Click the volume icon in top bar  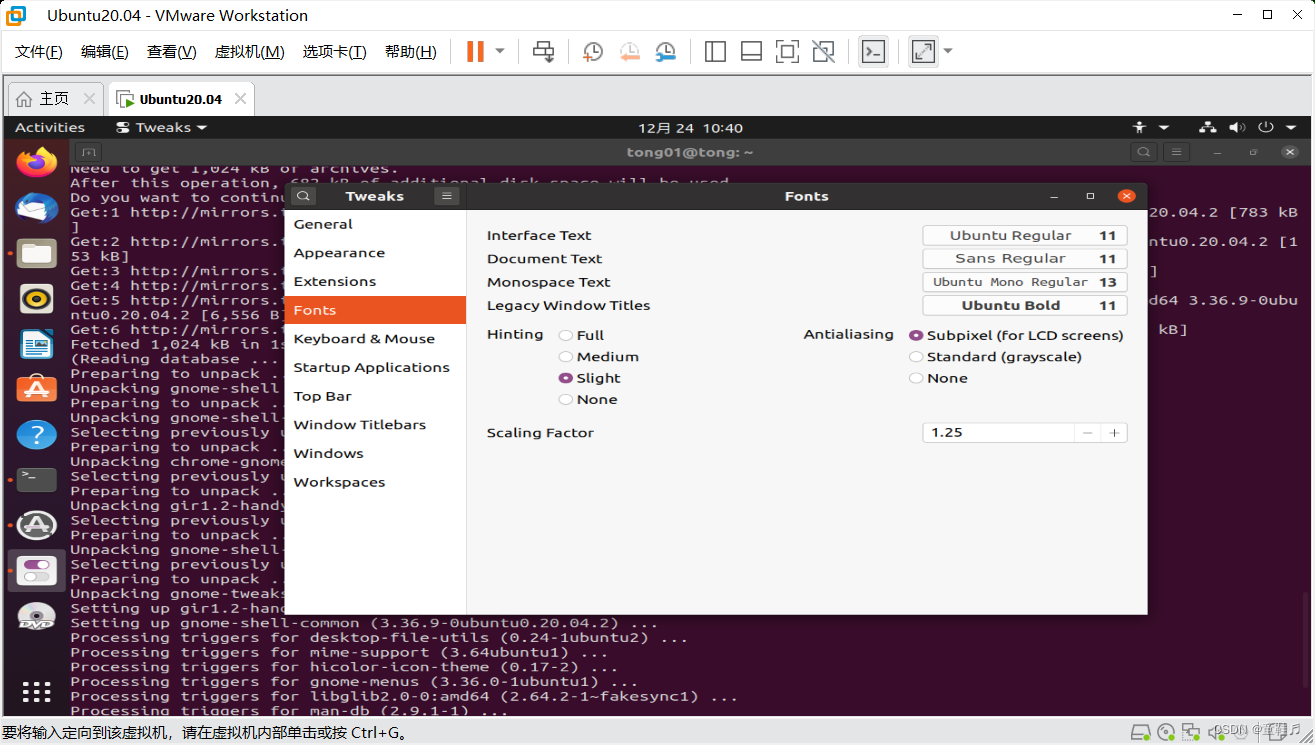click(1238, 127)
